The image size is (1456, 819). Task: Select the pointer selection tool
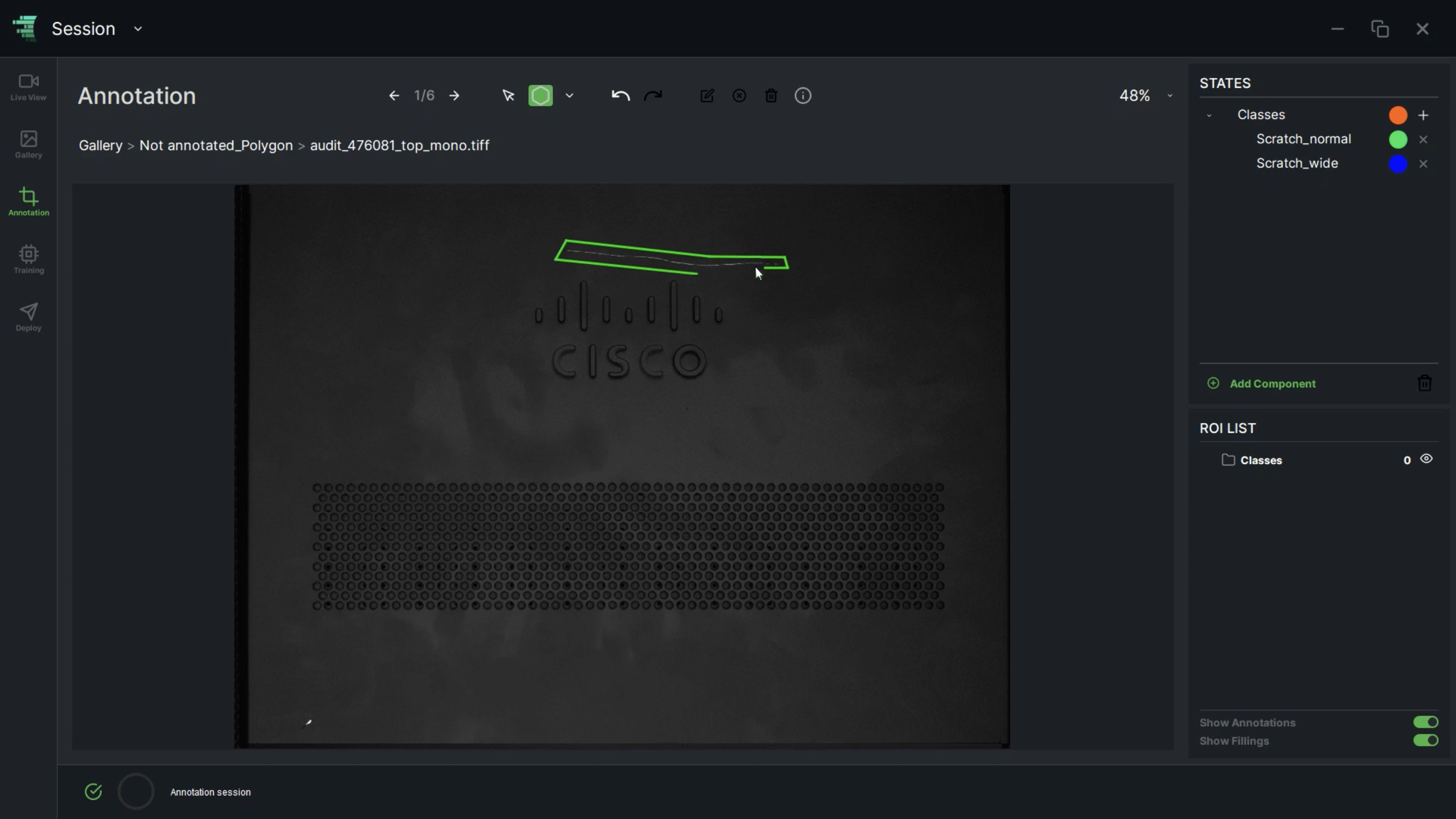508,96
